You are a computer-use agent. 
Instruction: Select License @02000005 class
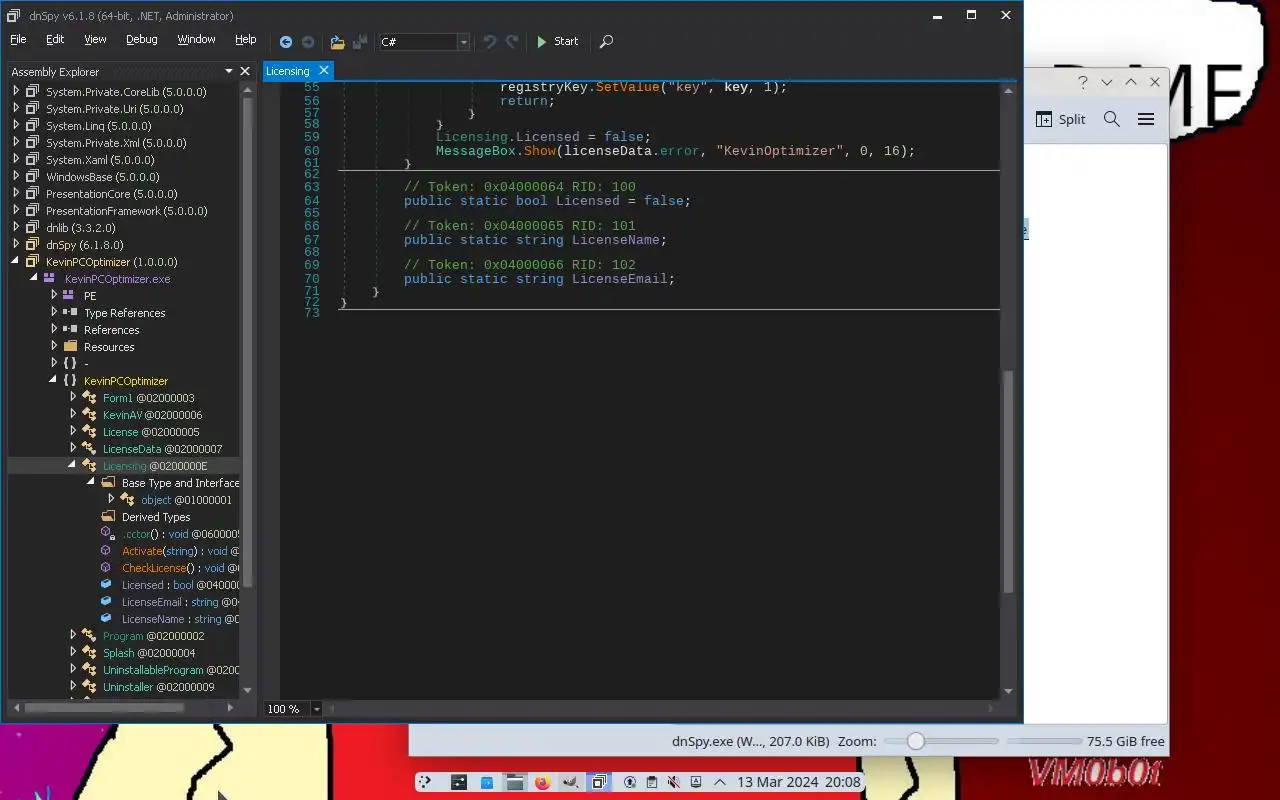151,432
